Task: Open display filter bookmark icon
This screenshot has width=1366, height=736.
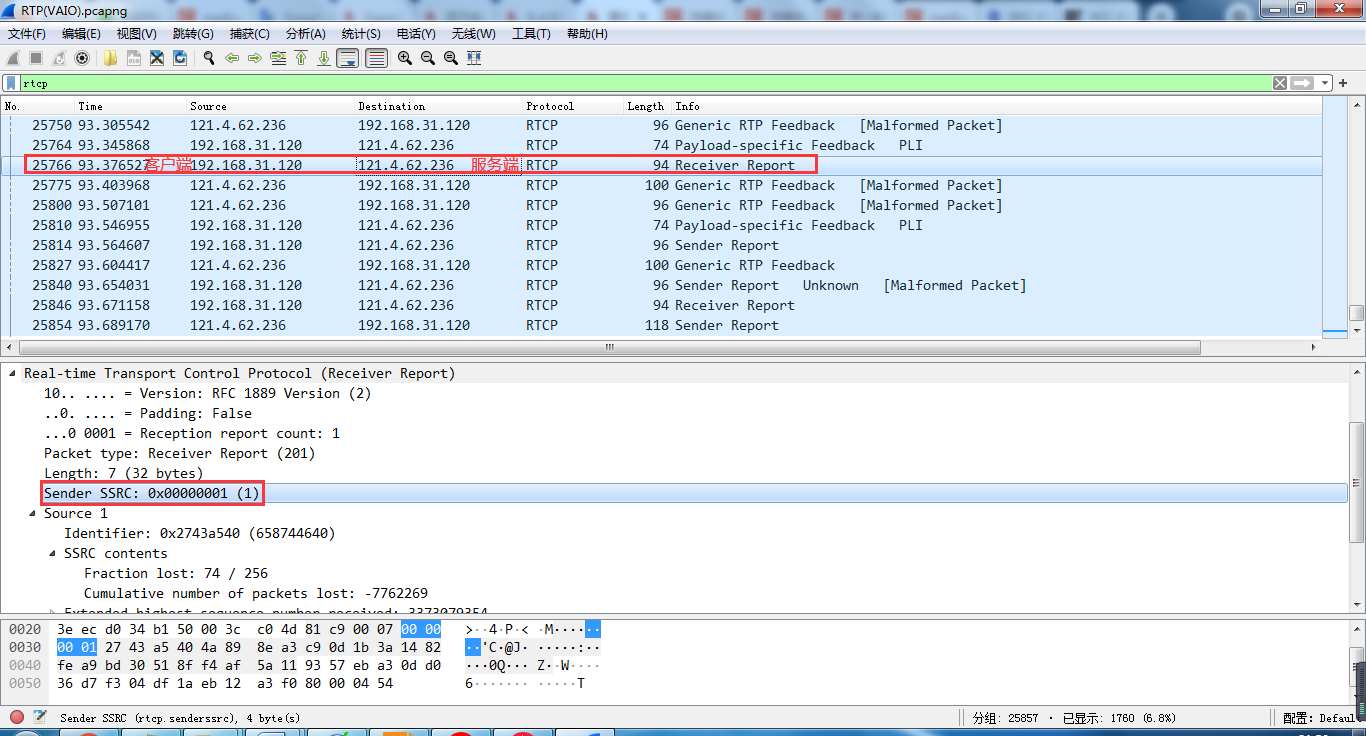Action: [10, 83]
